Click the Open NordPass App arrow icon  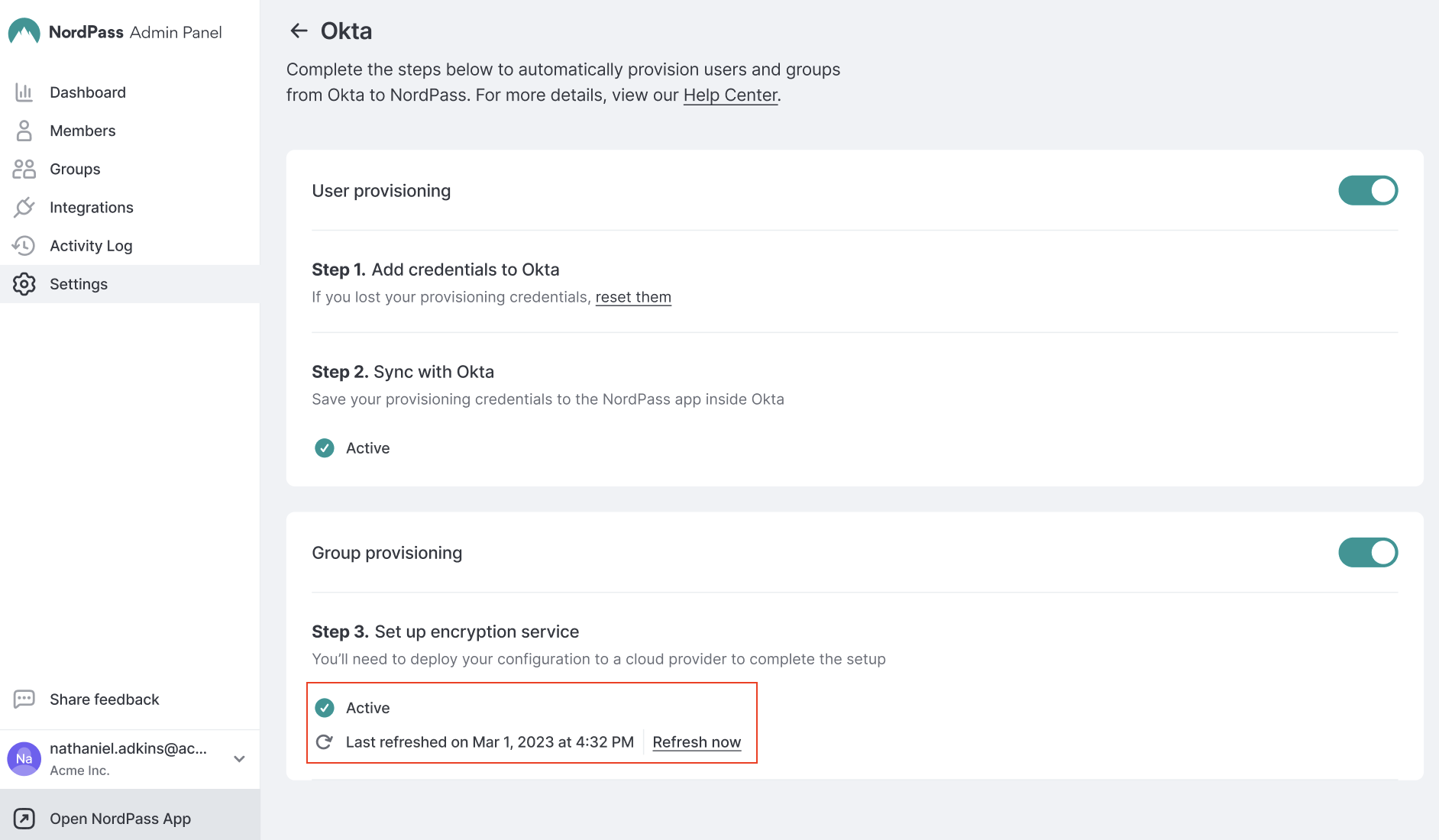(24, 819)
